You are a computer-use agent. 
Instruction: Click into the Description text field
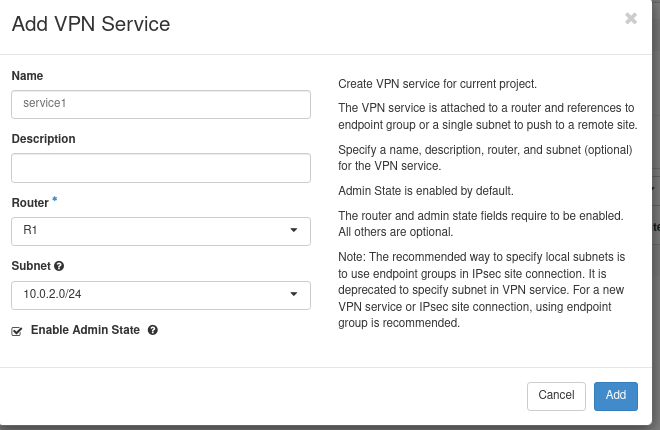(x=160, y=167)
